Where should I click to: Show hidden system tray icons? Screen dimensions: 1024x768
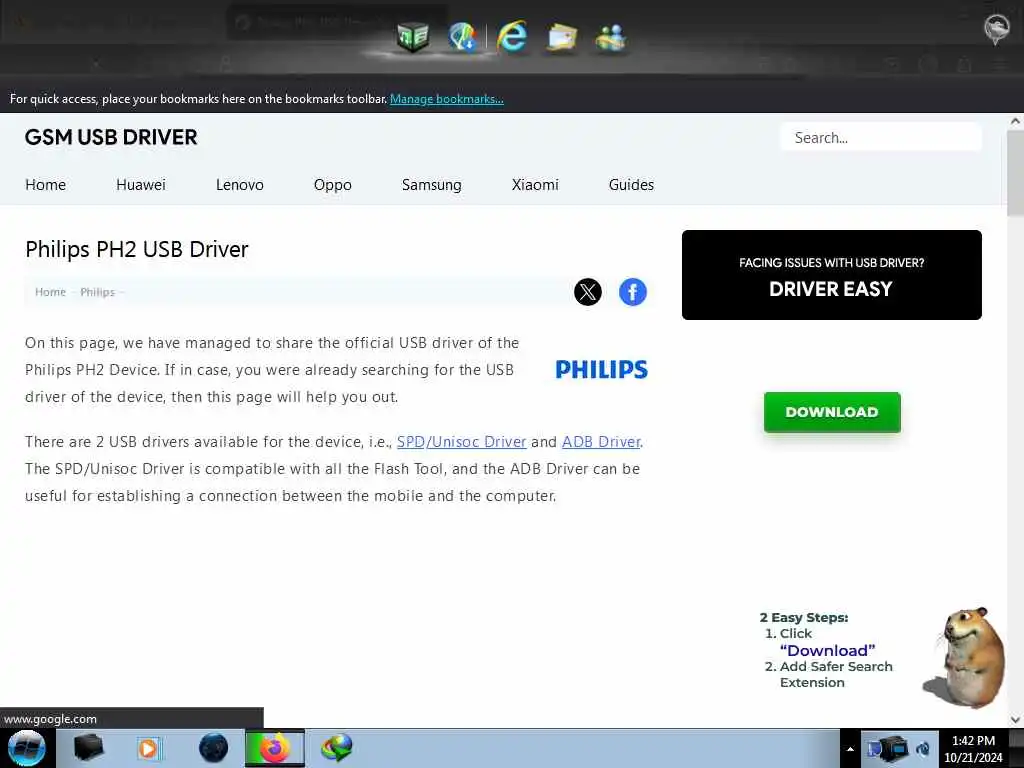[850, 749]
